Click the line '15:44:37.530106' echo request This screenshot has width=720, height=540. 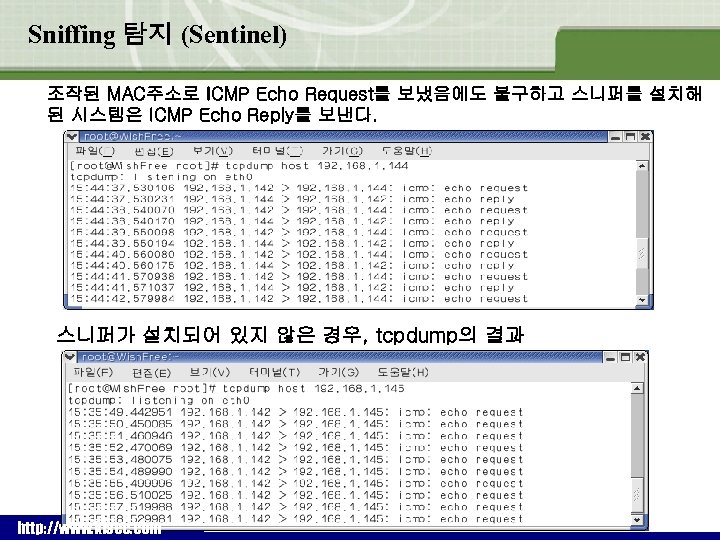[x=299, y=188]
